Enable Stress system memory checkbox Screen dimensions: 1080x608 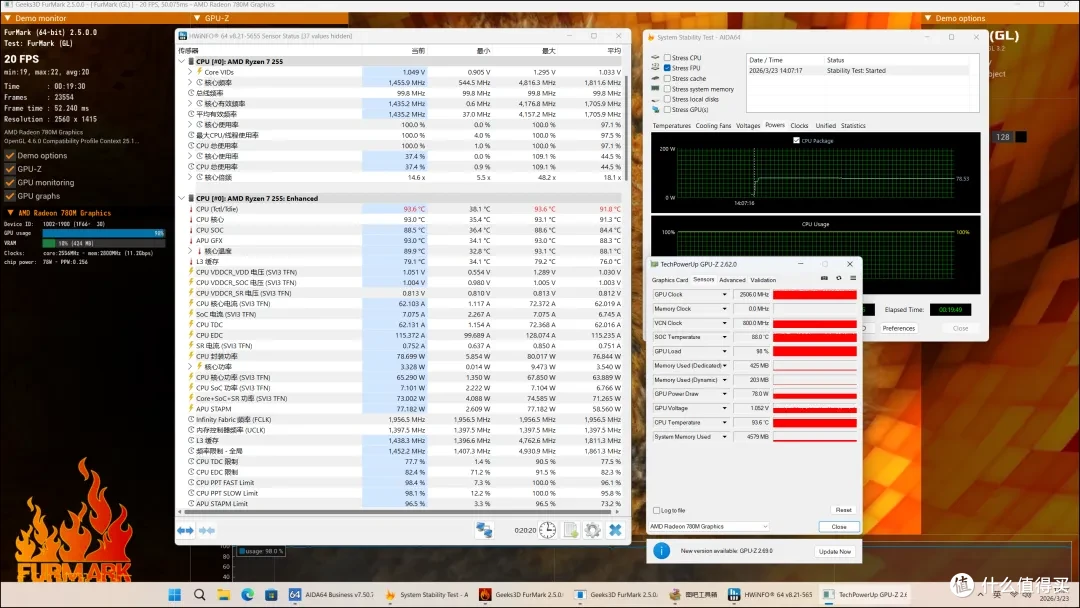pyautogui.click(x=667, y=89)
